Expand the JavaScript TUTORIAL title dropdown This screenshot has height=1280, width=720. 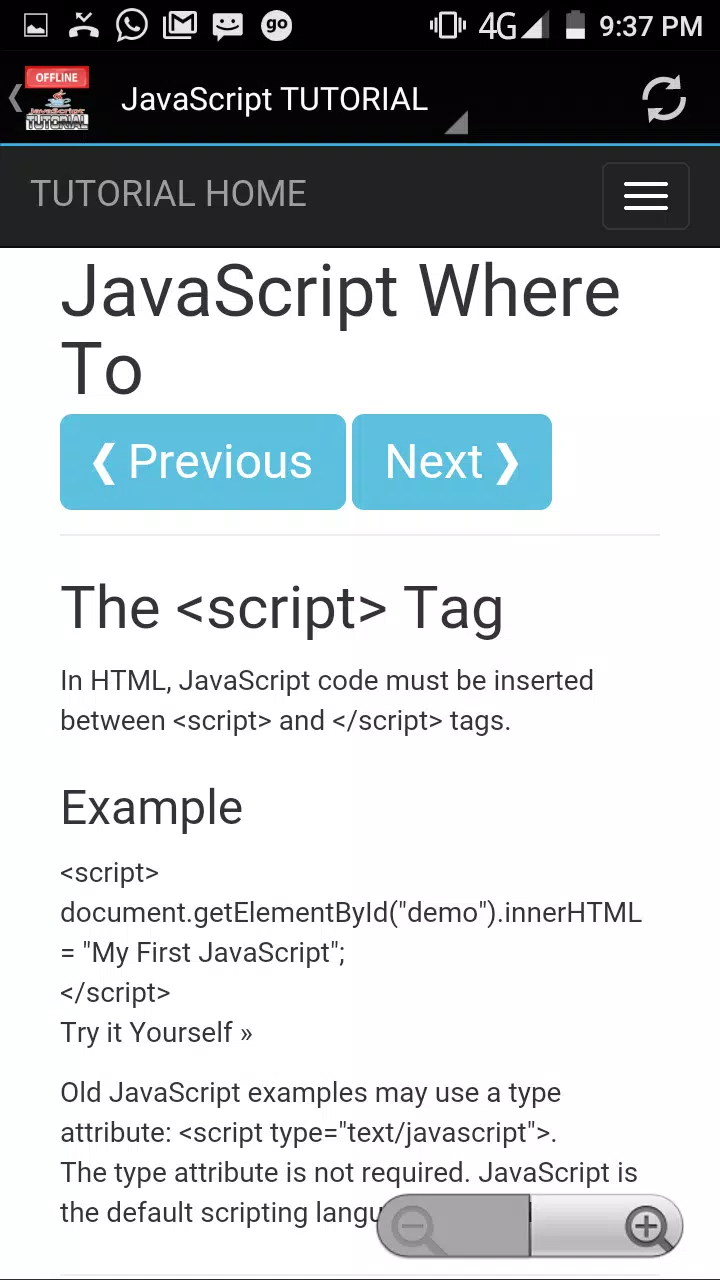click(x=274, y=100)
